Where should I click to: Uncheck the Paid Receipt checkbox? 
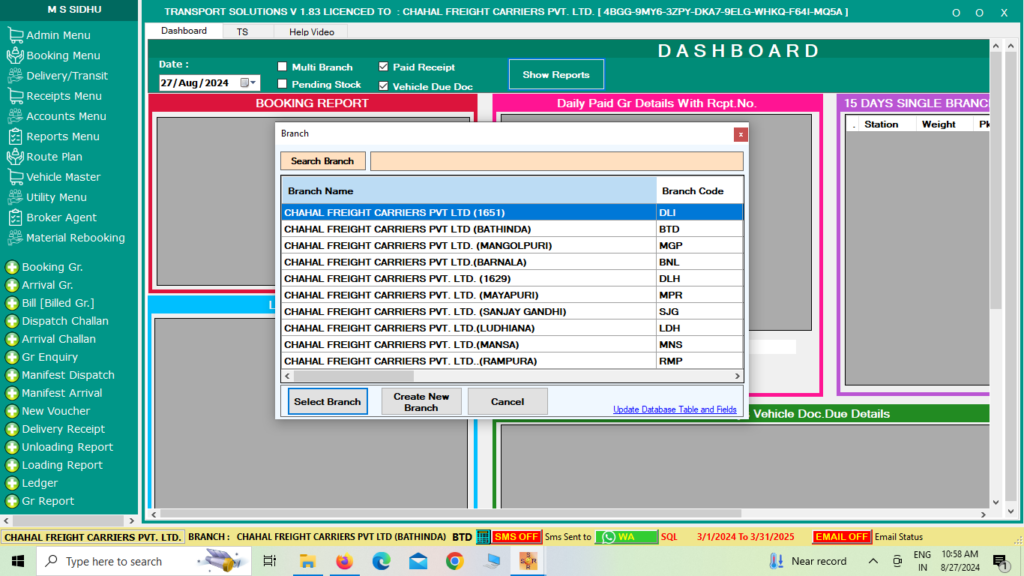click(383, 67)
